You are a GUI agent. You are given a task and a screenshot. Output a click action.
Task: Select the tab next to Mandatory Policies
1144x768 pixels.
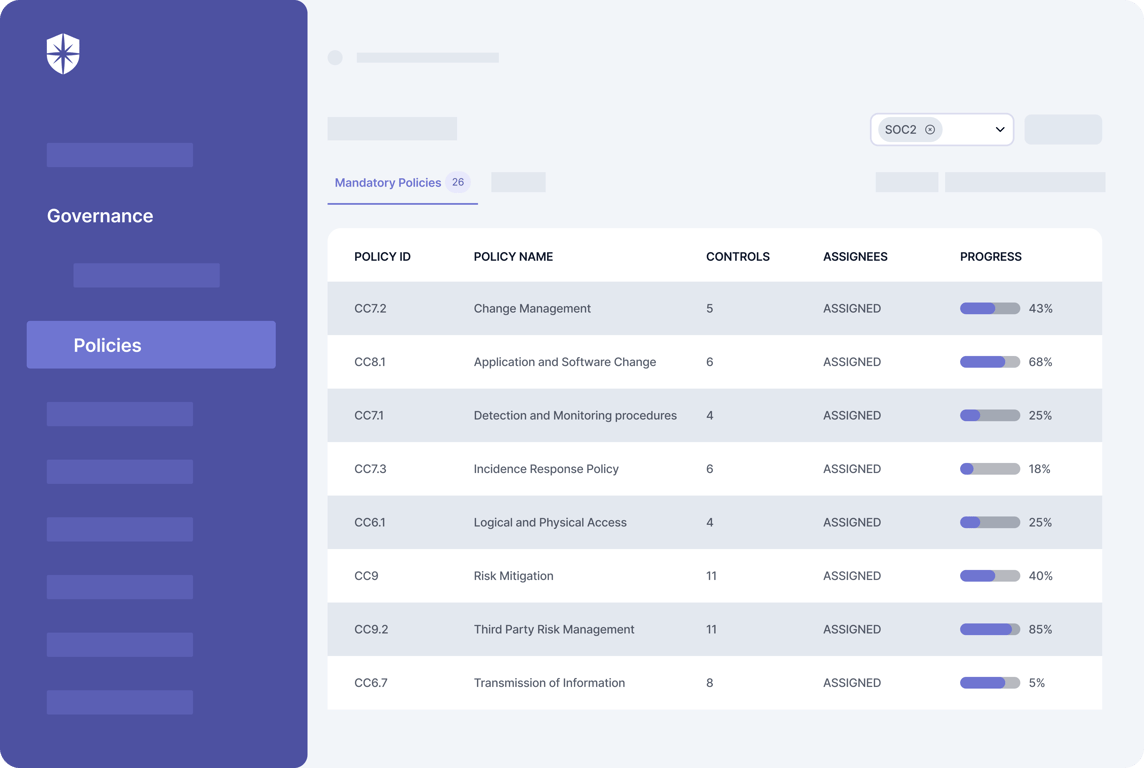518,182
